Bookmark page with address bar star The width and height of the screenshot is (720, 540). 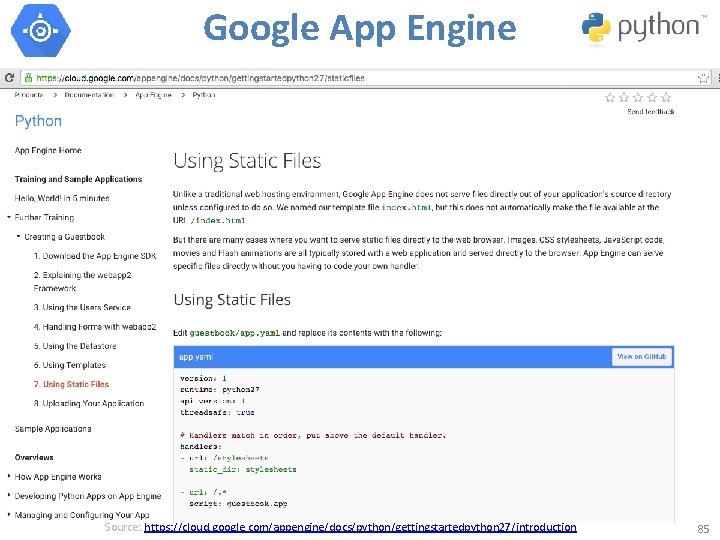tap(703, 78)
